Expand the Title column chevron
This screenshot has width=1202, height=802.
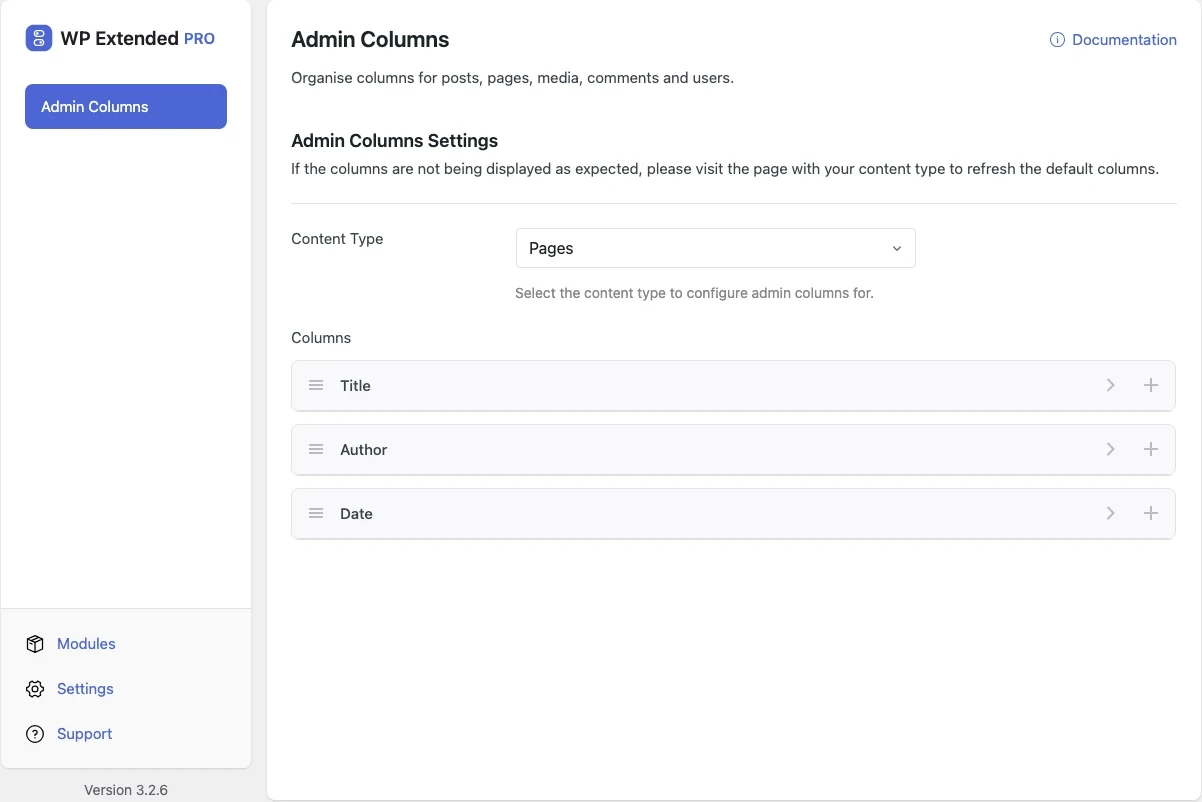pos(1110,386)
